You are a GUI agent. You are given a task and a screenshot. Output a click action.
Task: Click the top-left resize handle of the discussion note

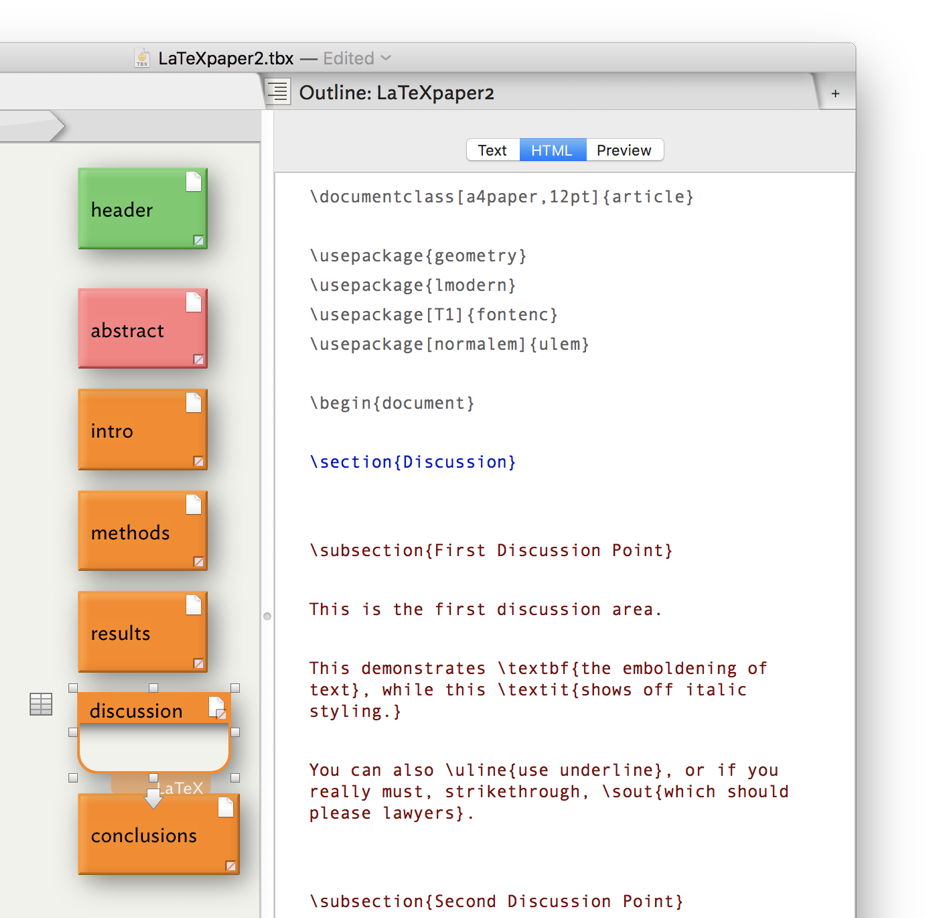(73, 688)
